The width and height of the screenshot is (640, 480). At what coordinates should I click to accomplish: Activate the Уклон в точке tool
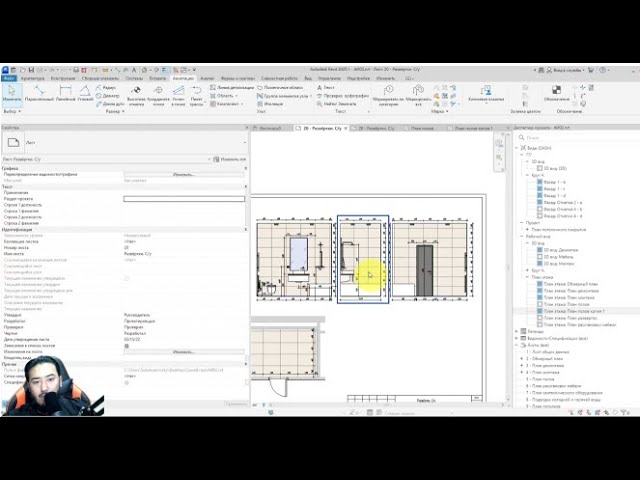(178, 96)
